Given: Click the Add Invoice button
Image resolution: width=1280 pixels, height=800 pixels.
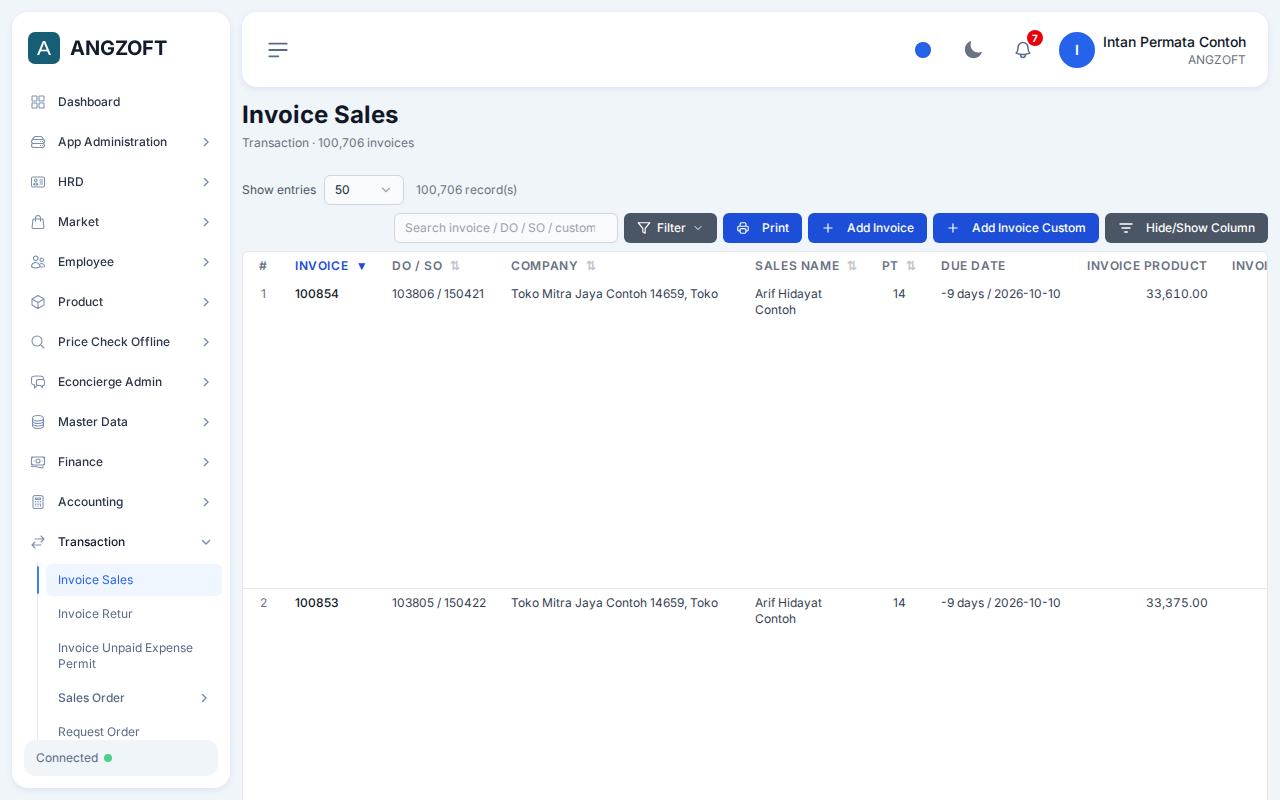Looking at the screenshot, I should [x=867, y=228].
